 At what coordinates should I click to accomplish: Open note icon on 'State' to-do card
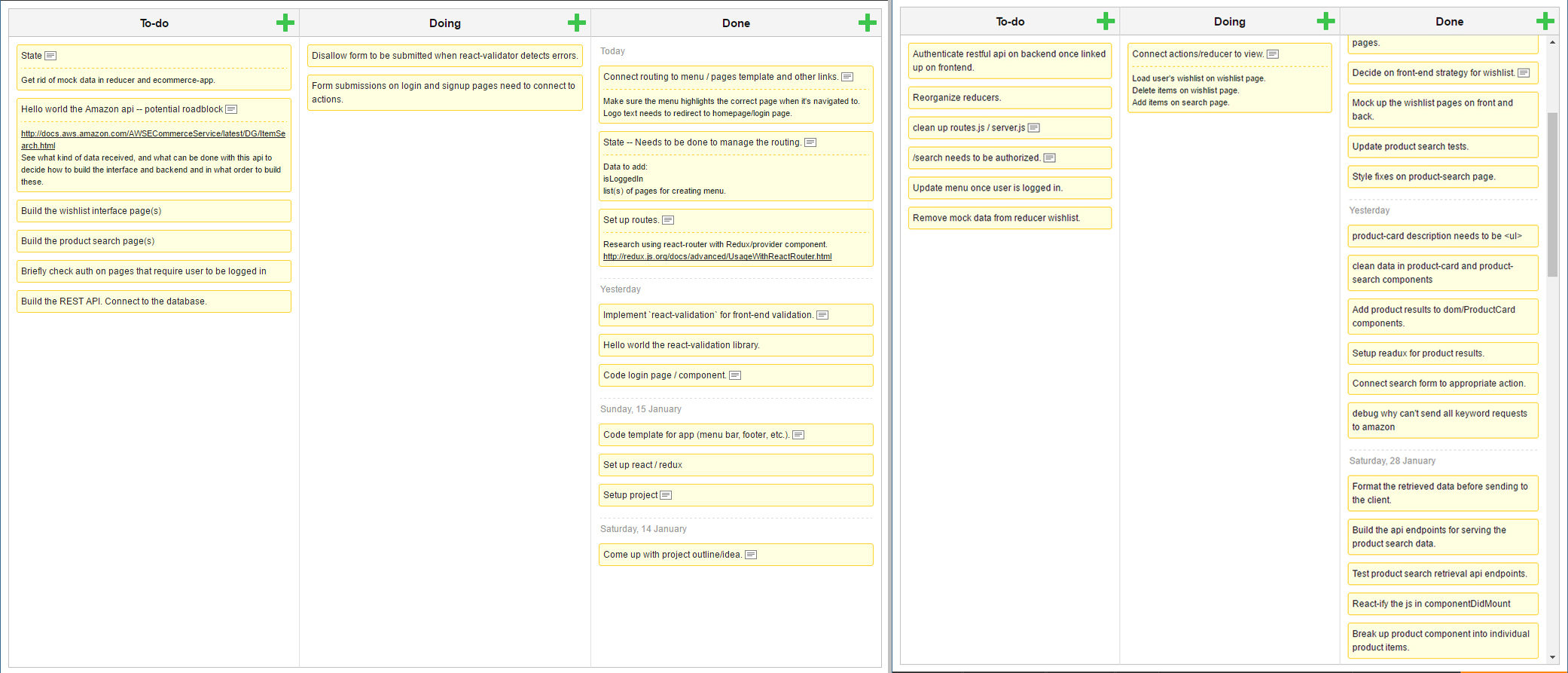coord(50,56)
